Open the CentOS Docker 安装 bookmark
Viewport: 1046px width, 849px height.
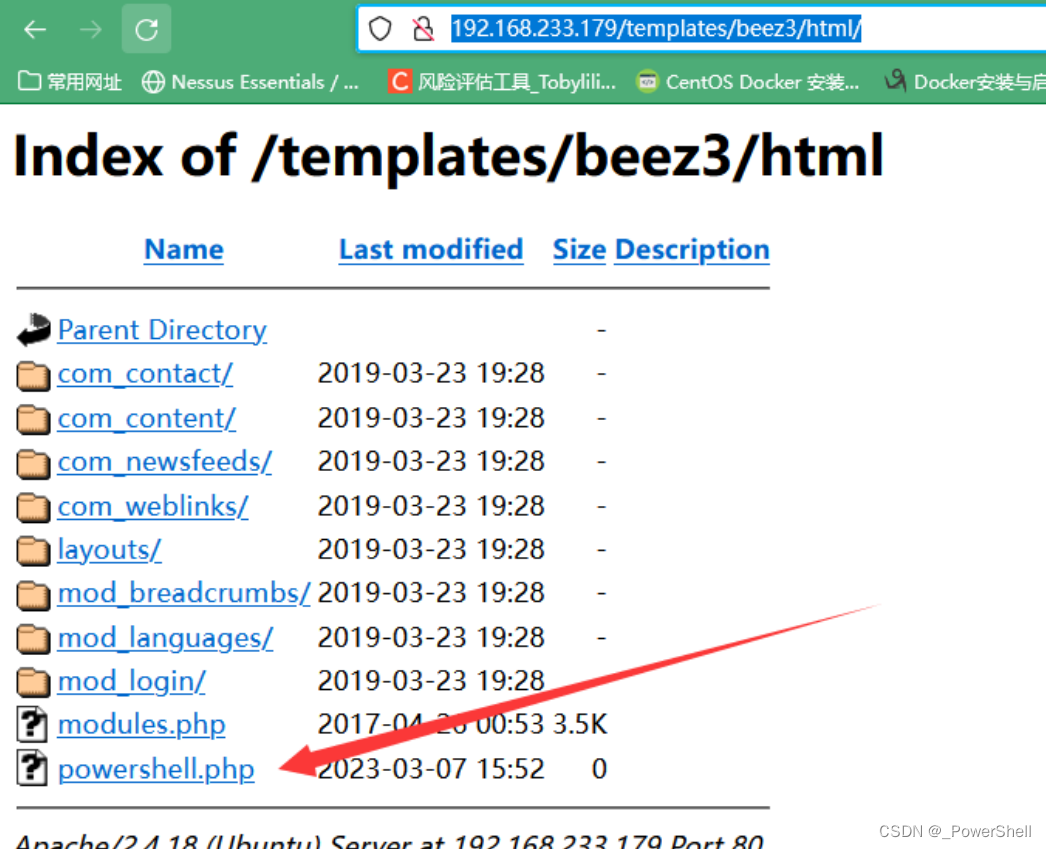click(747, 82)
